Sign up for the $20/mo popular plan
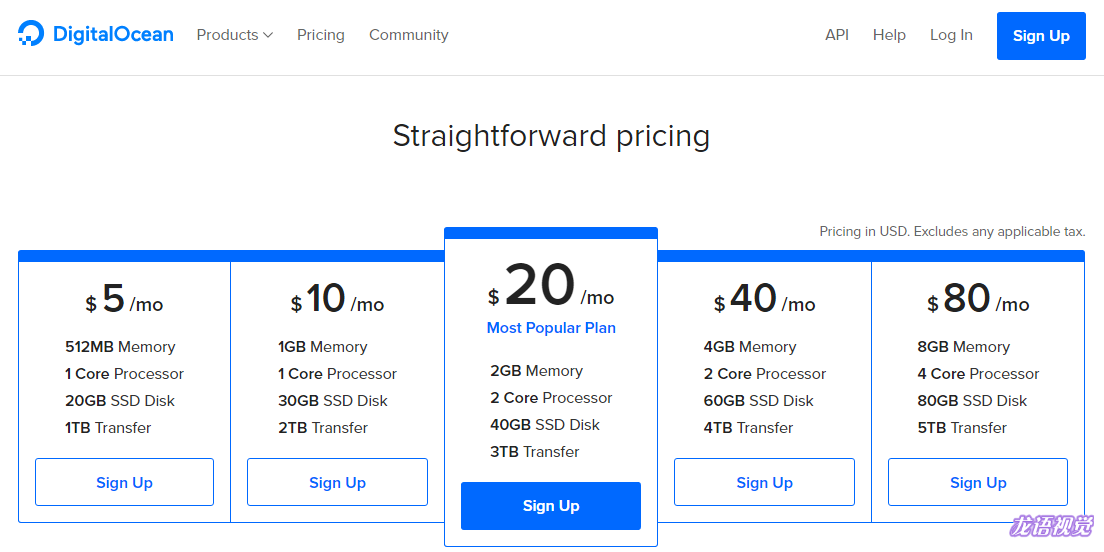 coord(551,506)
